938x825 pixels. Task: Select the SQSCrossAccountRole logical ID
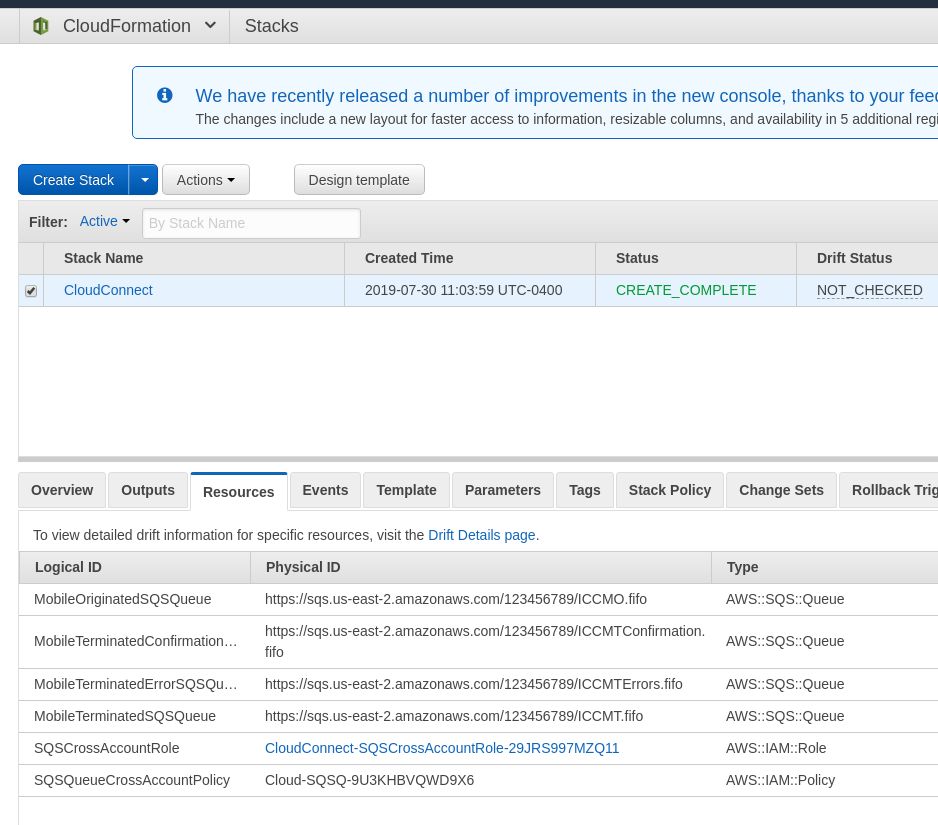tap(106, 748)
